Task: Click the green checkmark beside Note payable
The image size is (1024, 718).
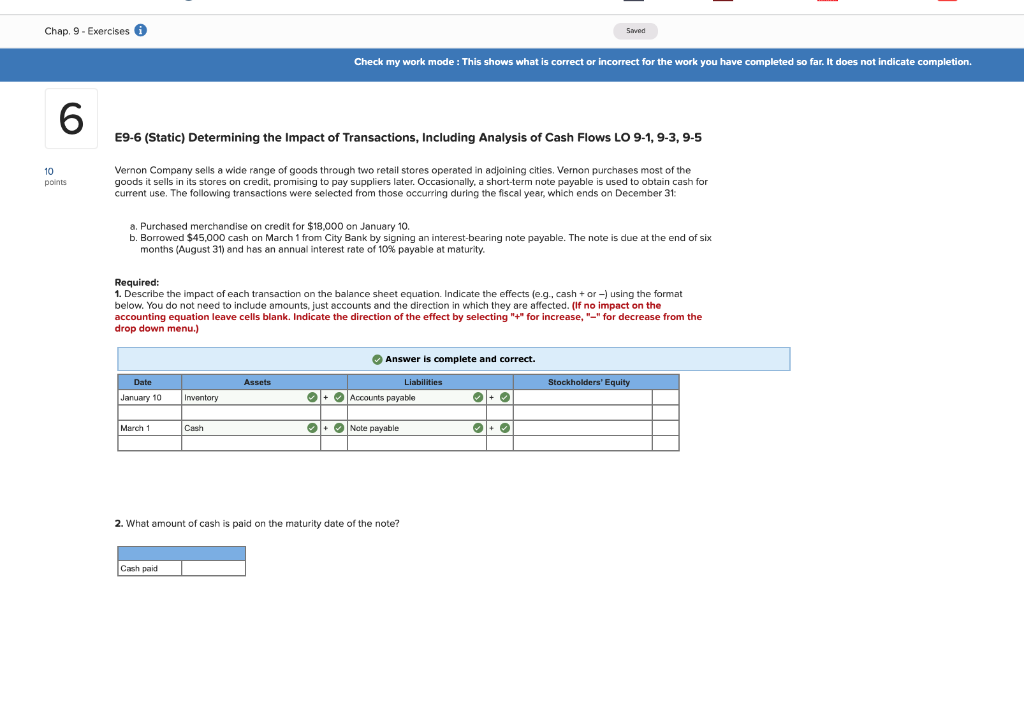Action: coord(478,428)
